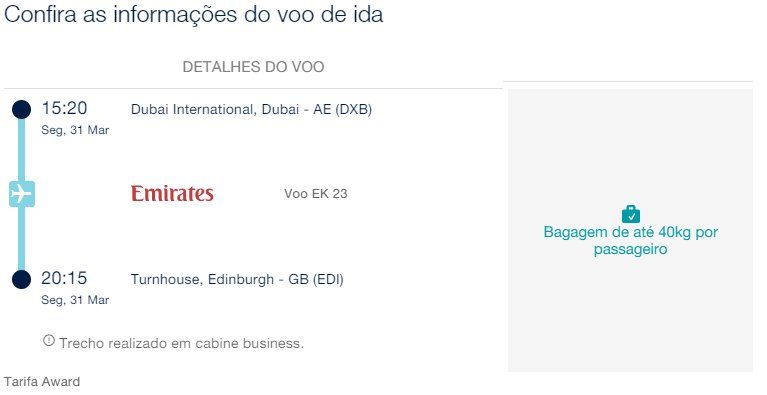
Task: Click the 15:20 departure time
Action: [64, 108]
